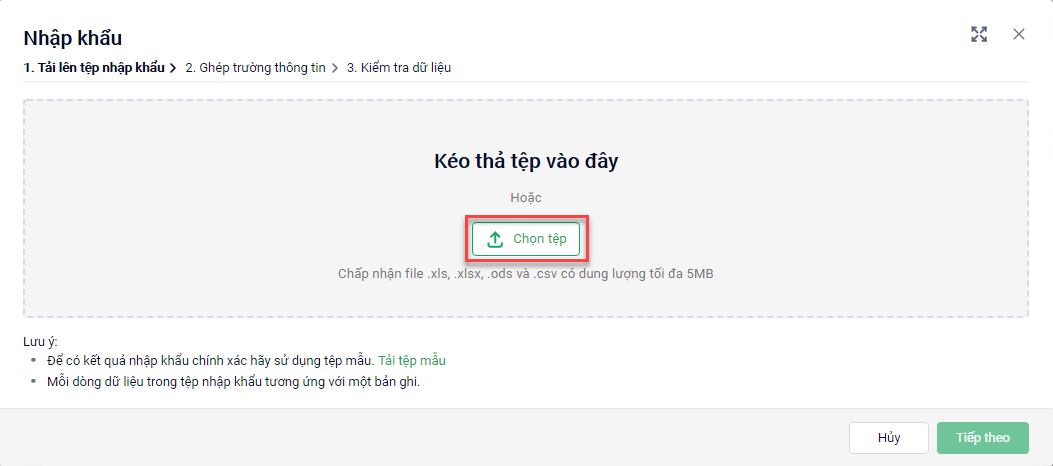1053x466 pixels.
Task: Download the template via Tải tệp mẫu
Action: click(x=412, y=361)
